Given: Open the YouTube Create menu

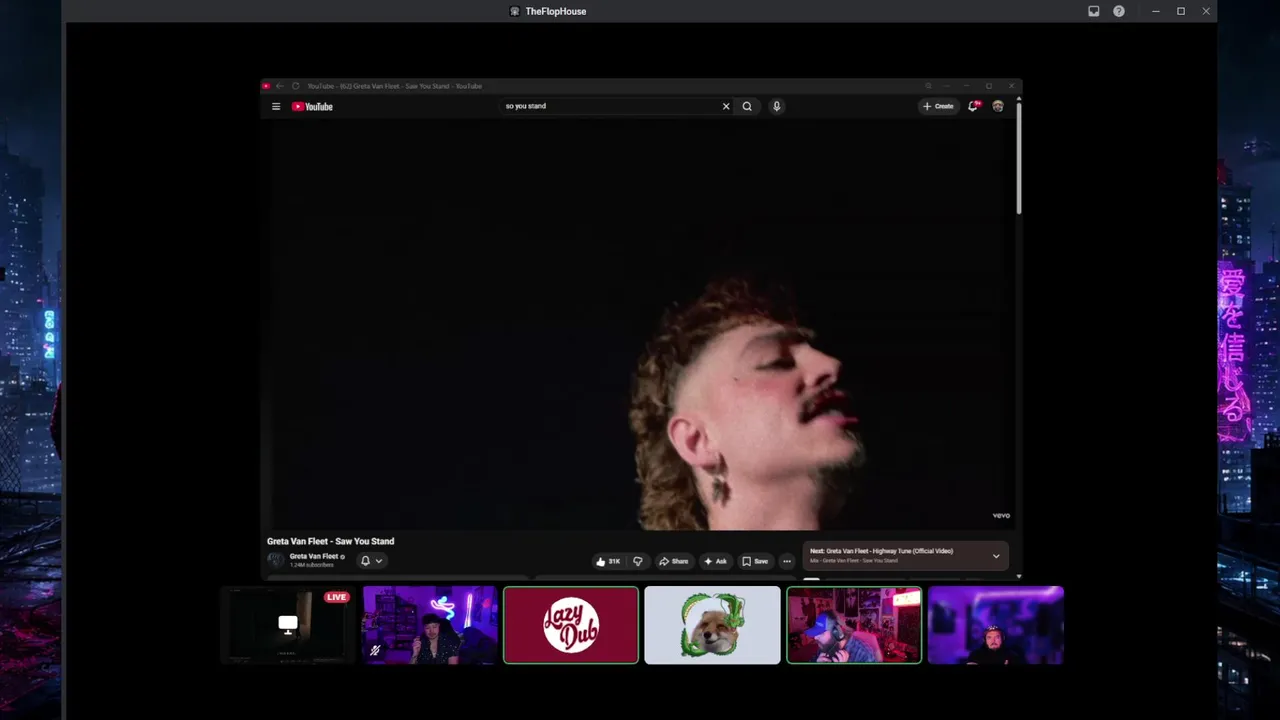Looking at the screenshot, I should point(938,106).
